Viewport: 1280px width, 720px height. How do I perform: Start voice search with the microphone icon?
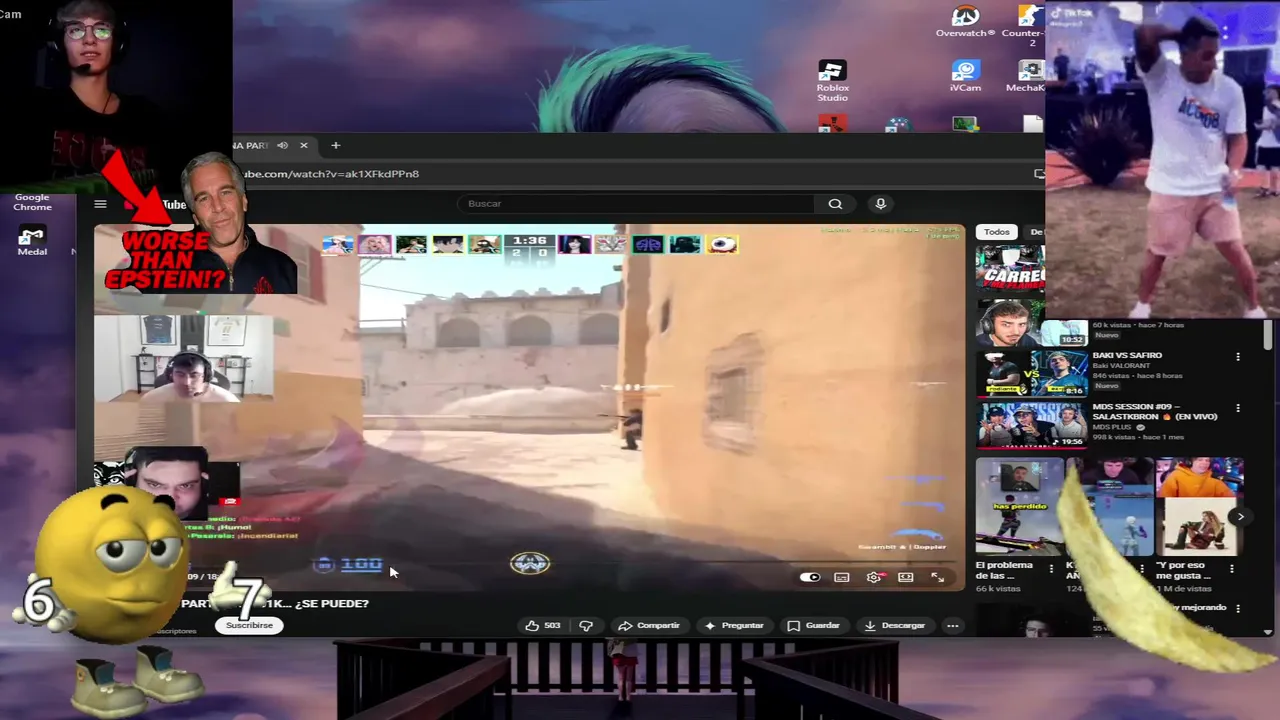(x=880, y=204)
